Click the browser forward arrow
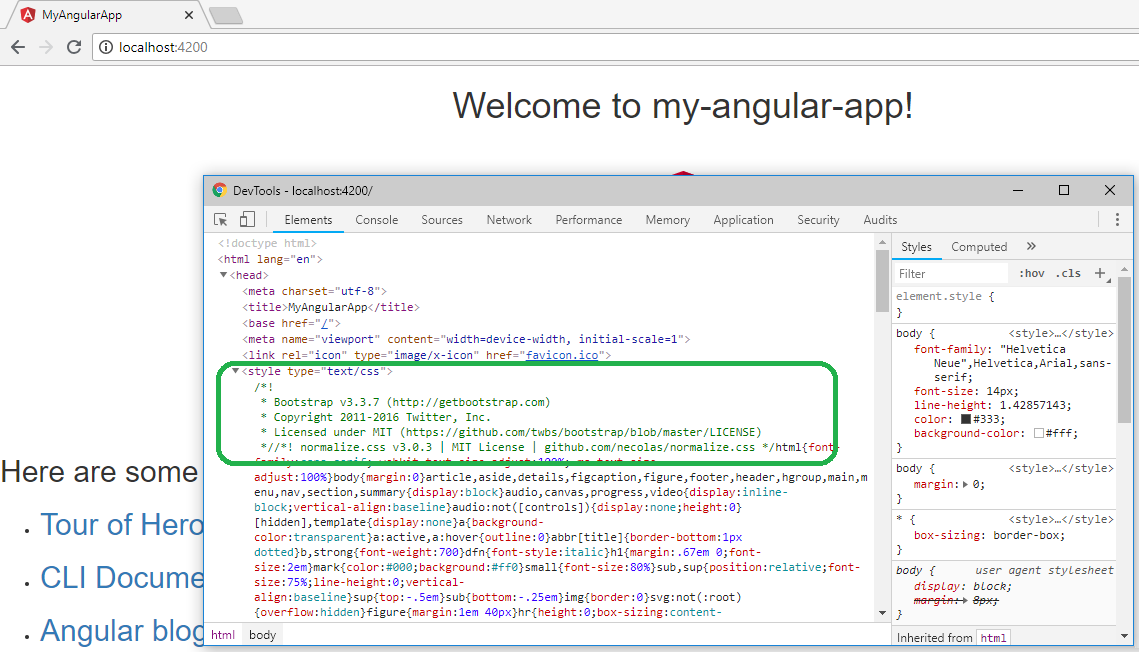The height and width of the screenshot is (652, 1139). tap(46, 47)
